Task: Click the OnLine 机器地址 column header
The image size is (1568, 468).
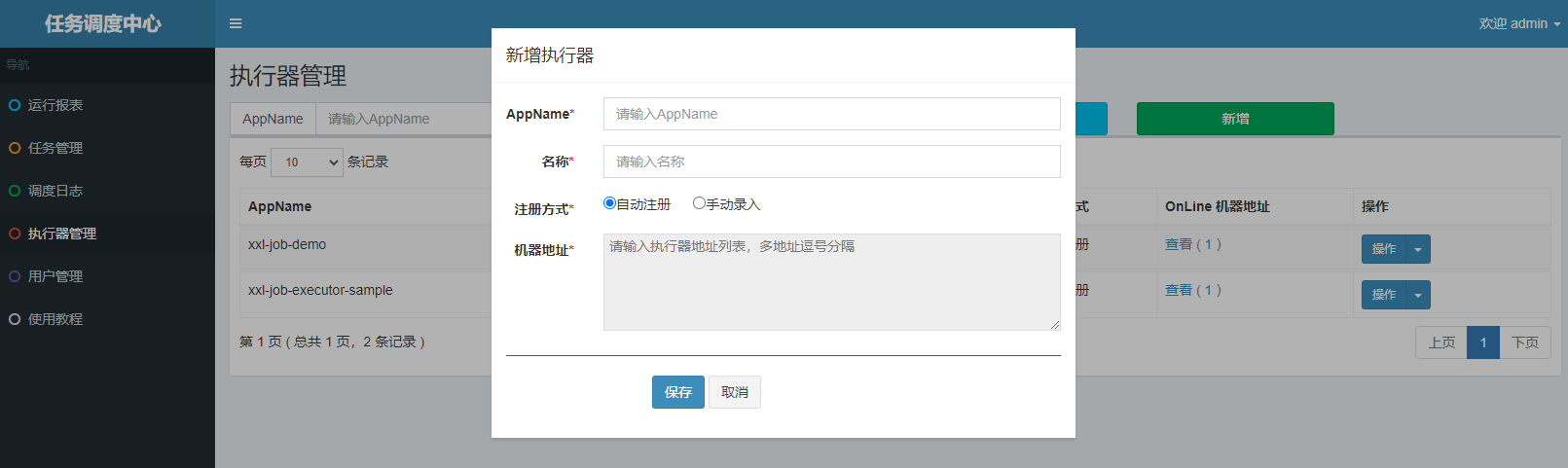Action: tap(1255, 206)
